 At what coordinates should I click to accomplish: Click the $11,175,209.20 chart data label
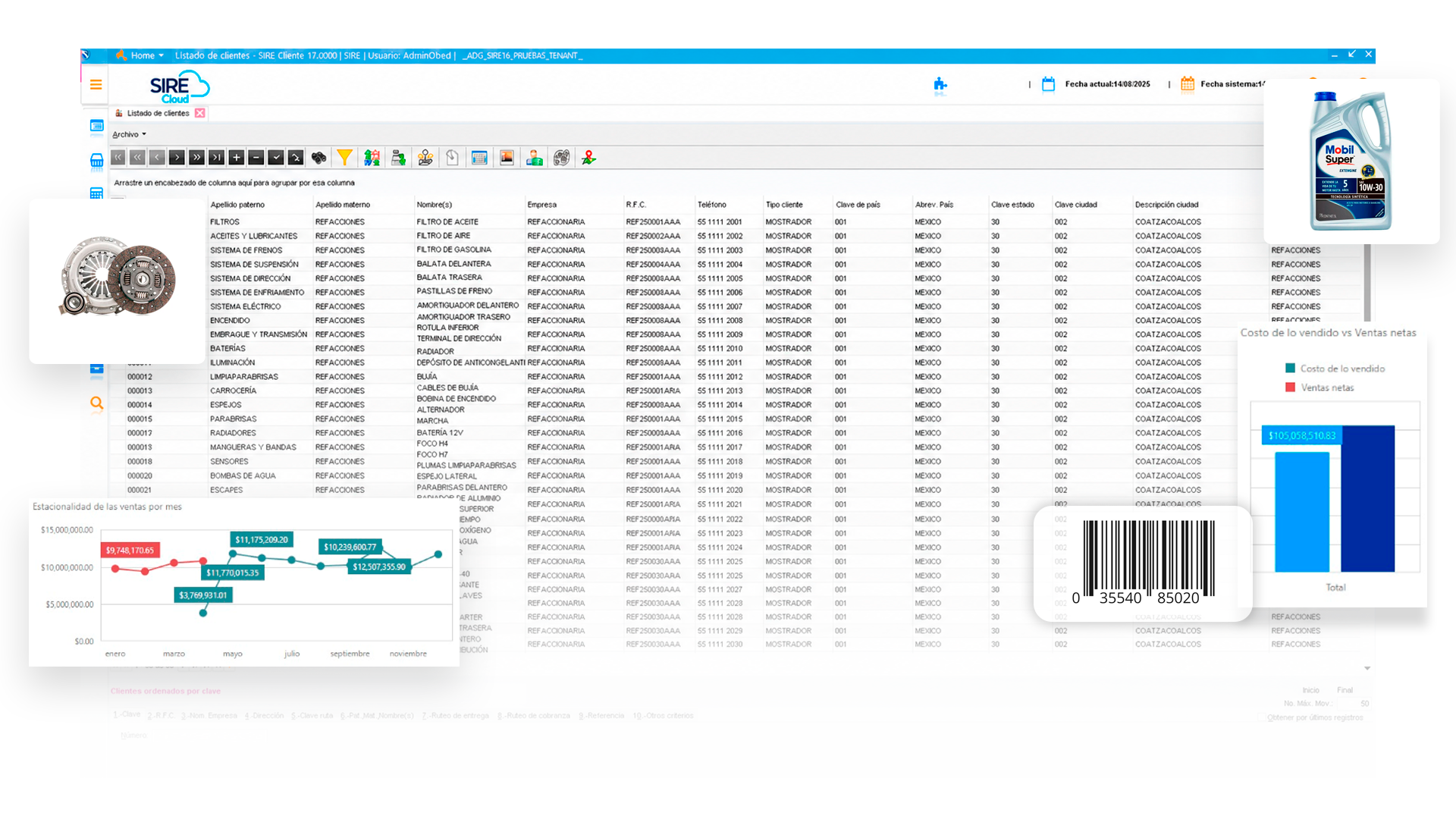click(262, 540)
